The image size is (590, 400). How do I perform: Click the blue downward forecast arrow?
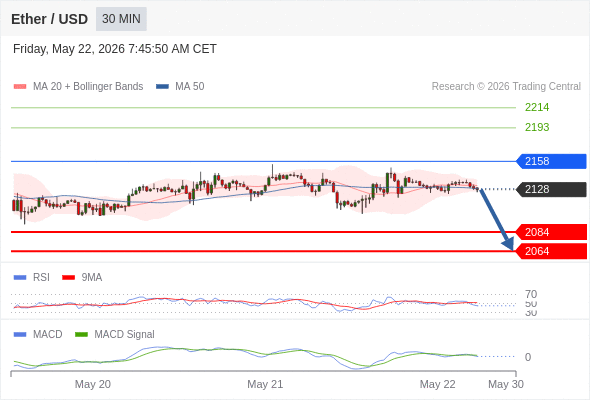click(497, 219)
